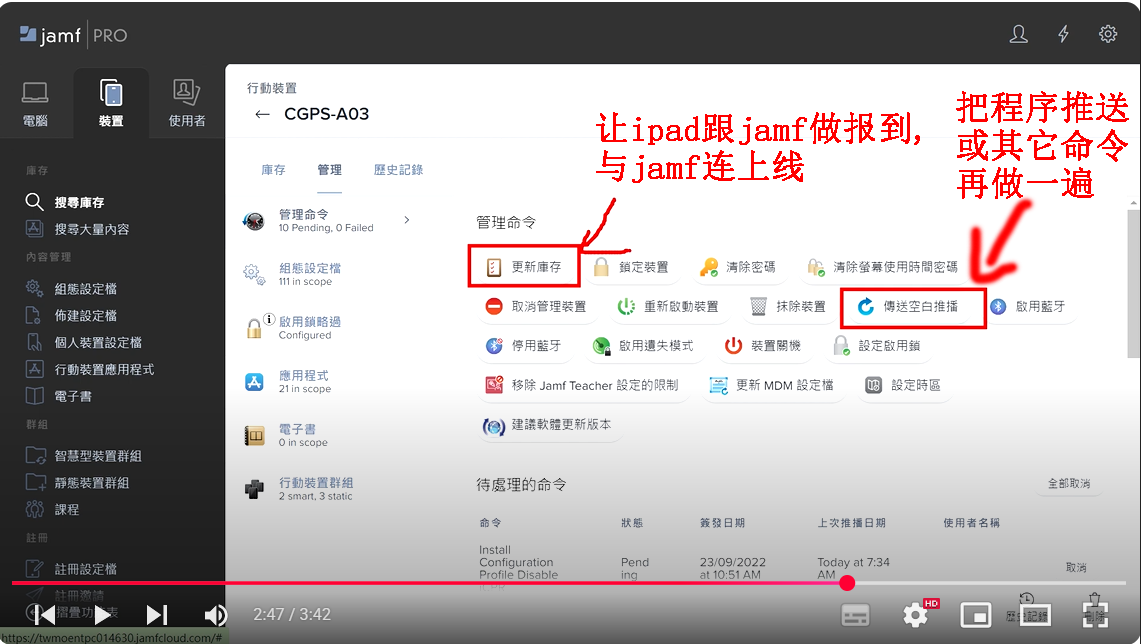The width and height of the screenshot is (1141, 644).
Task: Click 清除螢幕使用時間密碼 command
Action: tap(883, 267)
